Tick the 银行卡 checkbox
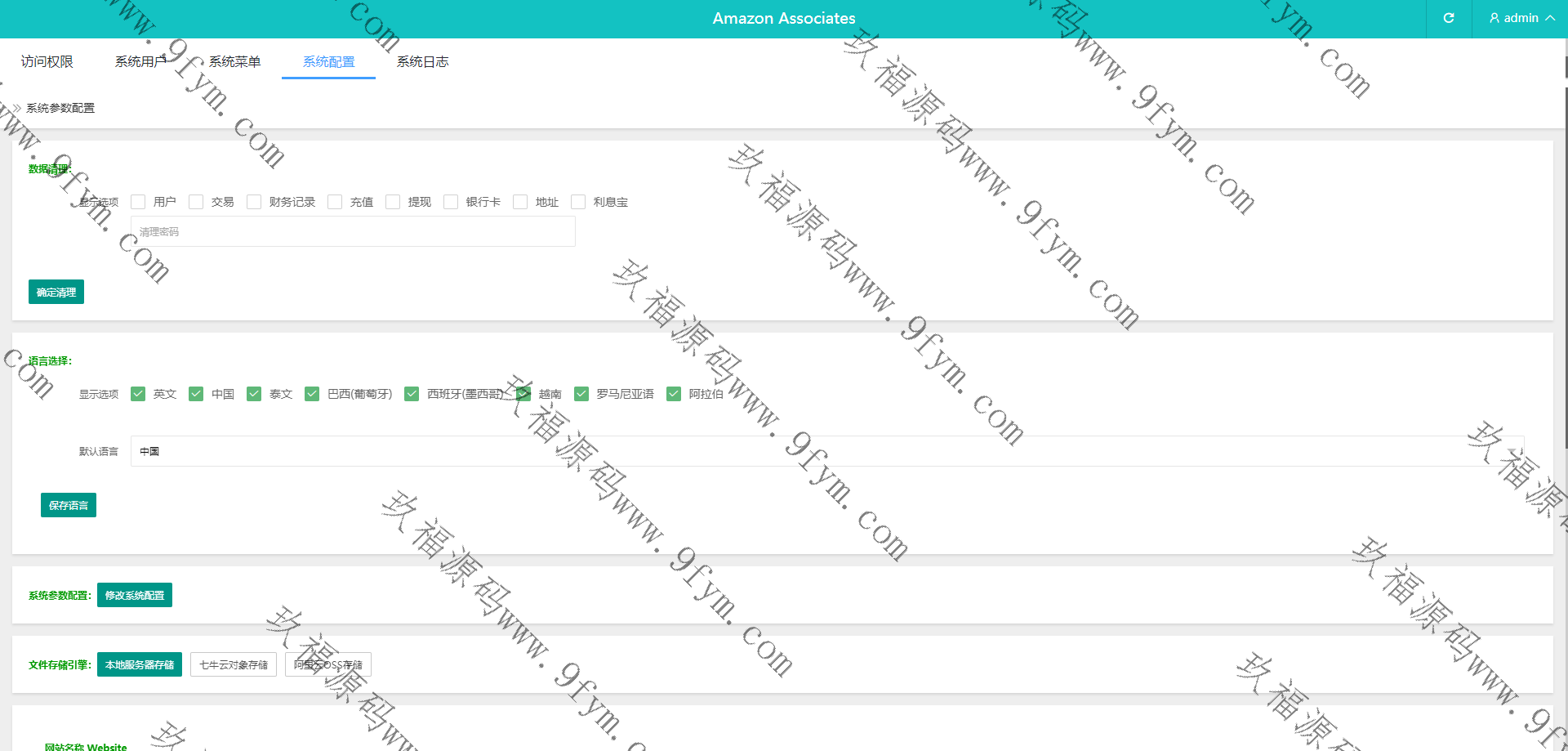This screenshot has width=1568, height=751. [451, 202]
